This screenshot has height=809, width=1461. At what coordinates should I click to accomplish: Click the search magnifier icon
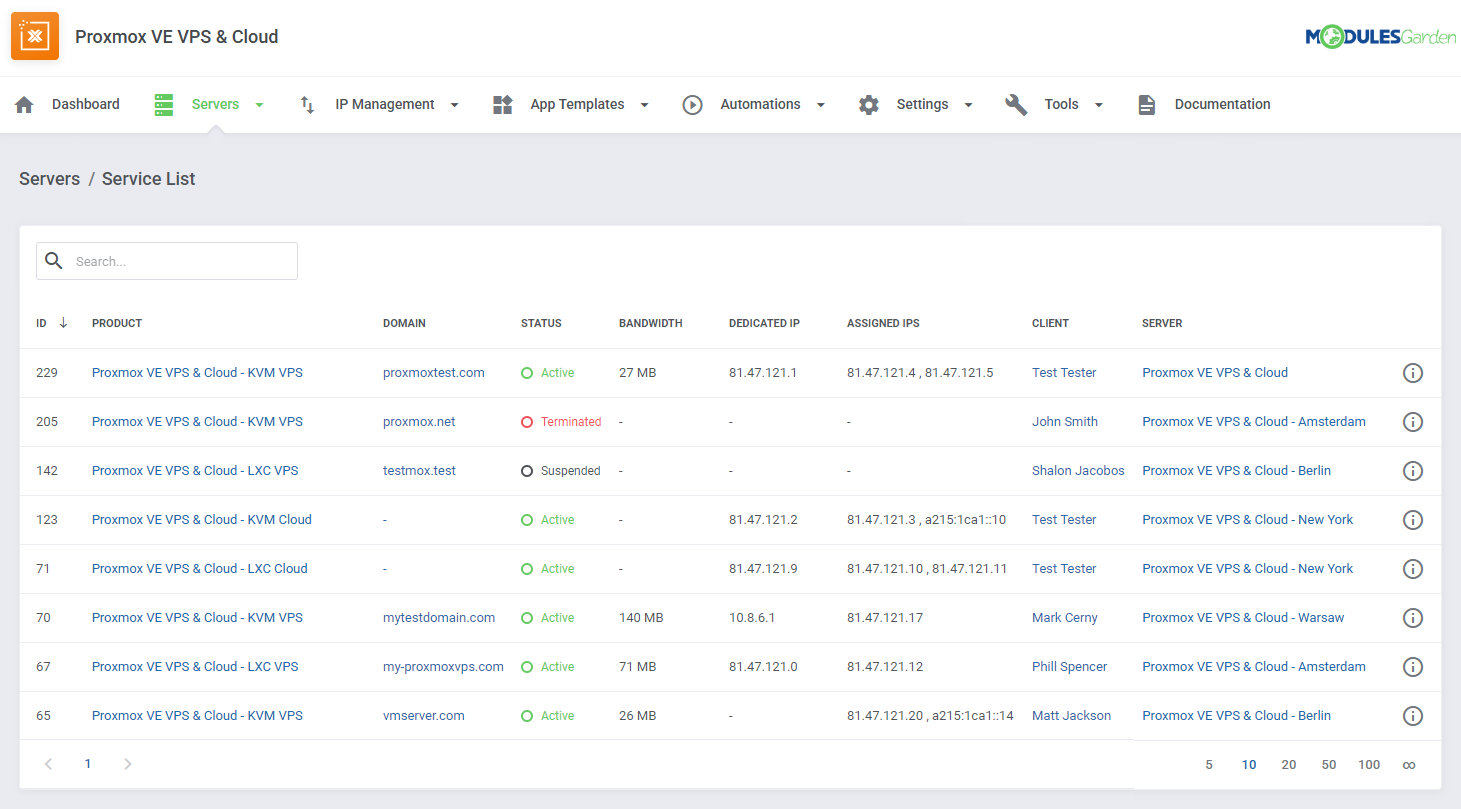tap(54, 261)
